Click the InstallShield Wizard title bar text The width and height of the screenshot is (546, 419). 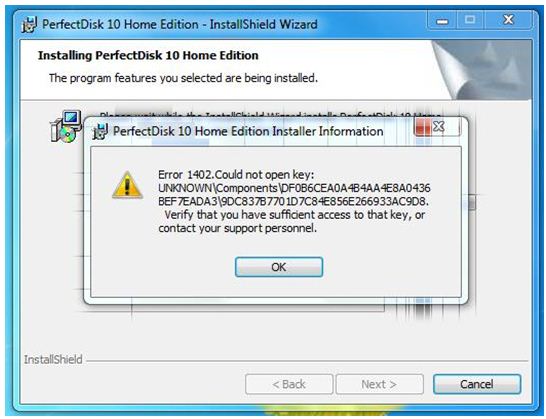pos(180,24)
